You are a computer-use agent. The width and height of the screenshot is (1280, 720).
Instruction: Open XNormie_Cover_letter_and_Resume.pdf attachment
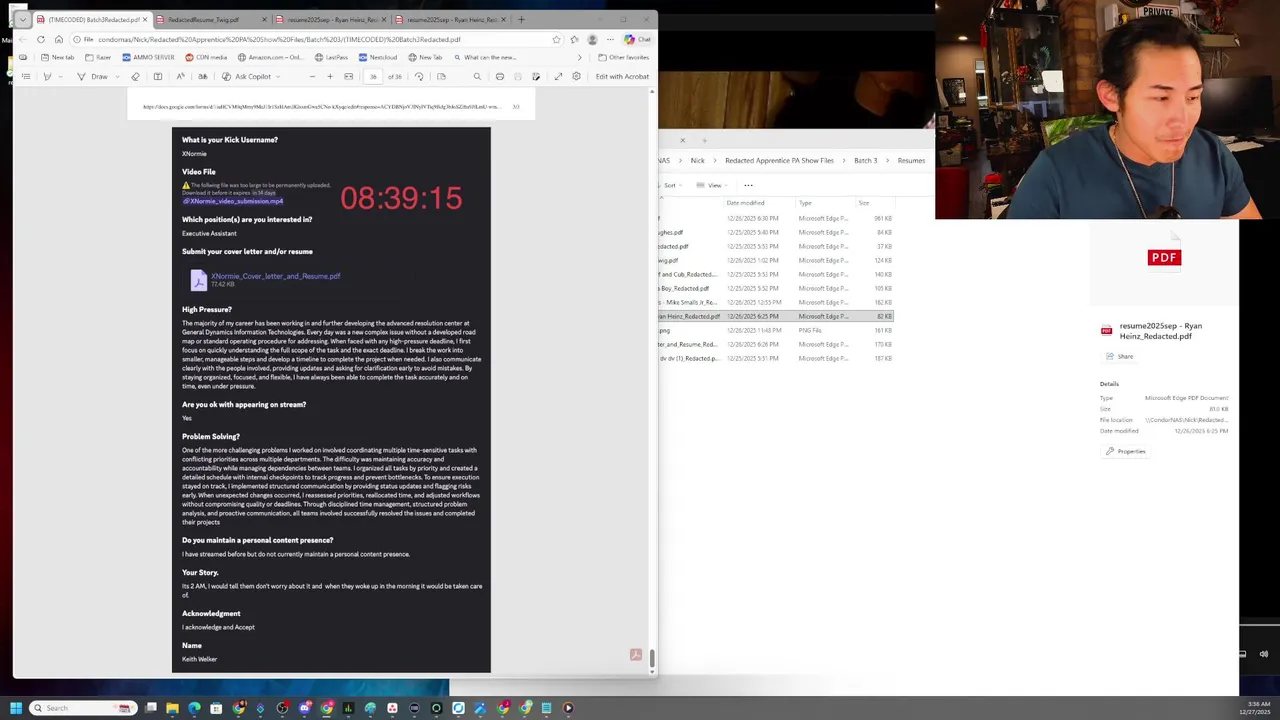[275, 276]
